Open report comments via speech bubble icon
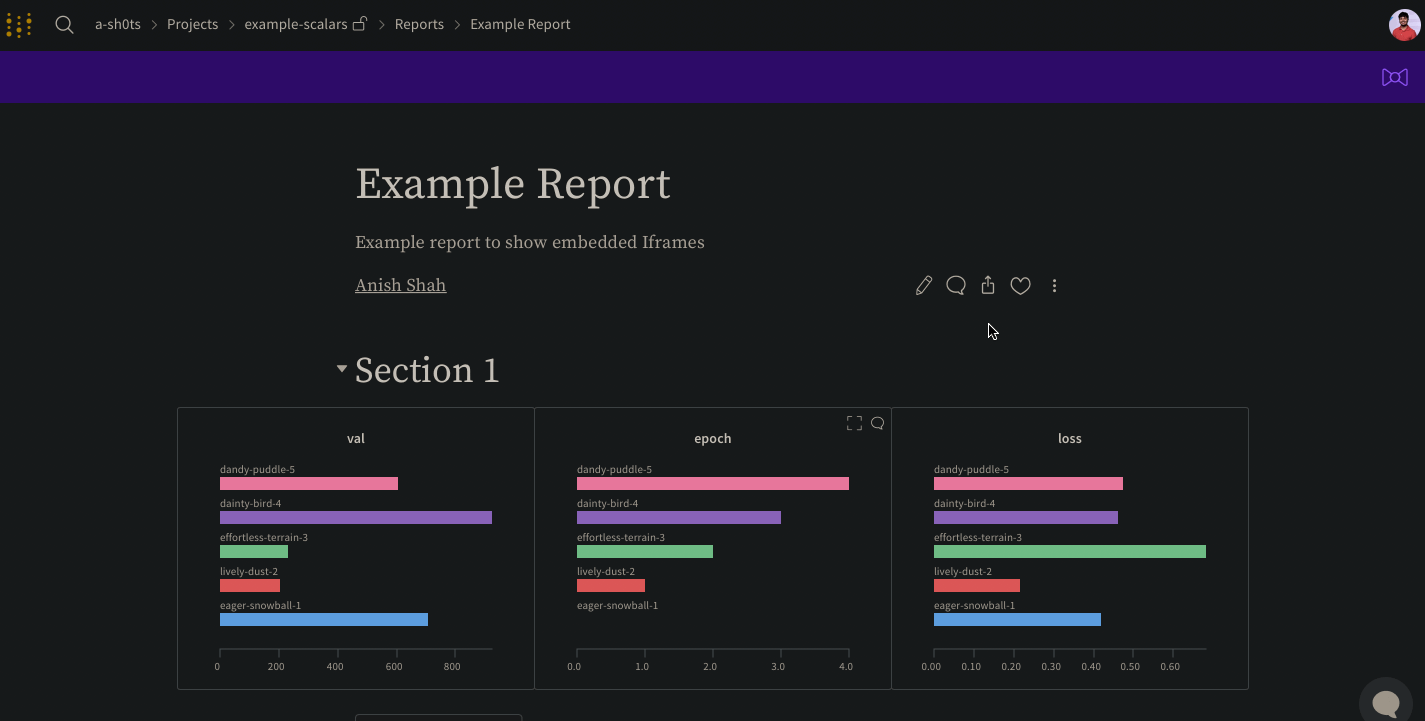The width and height of the screenshot is (1425, 721). 955,285
